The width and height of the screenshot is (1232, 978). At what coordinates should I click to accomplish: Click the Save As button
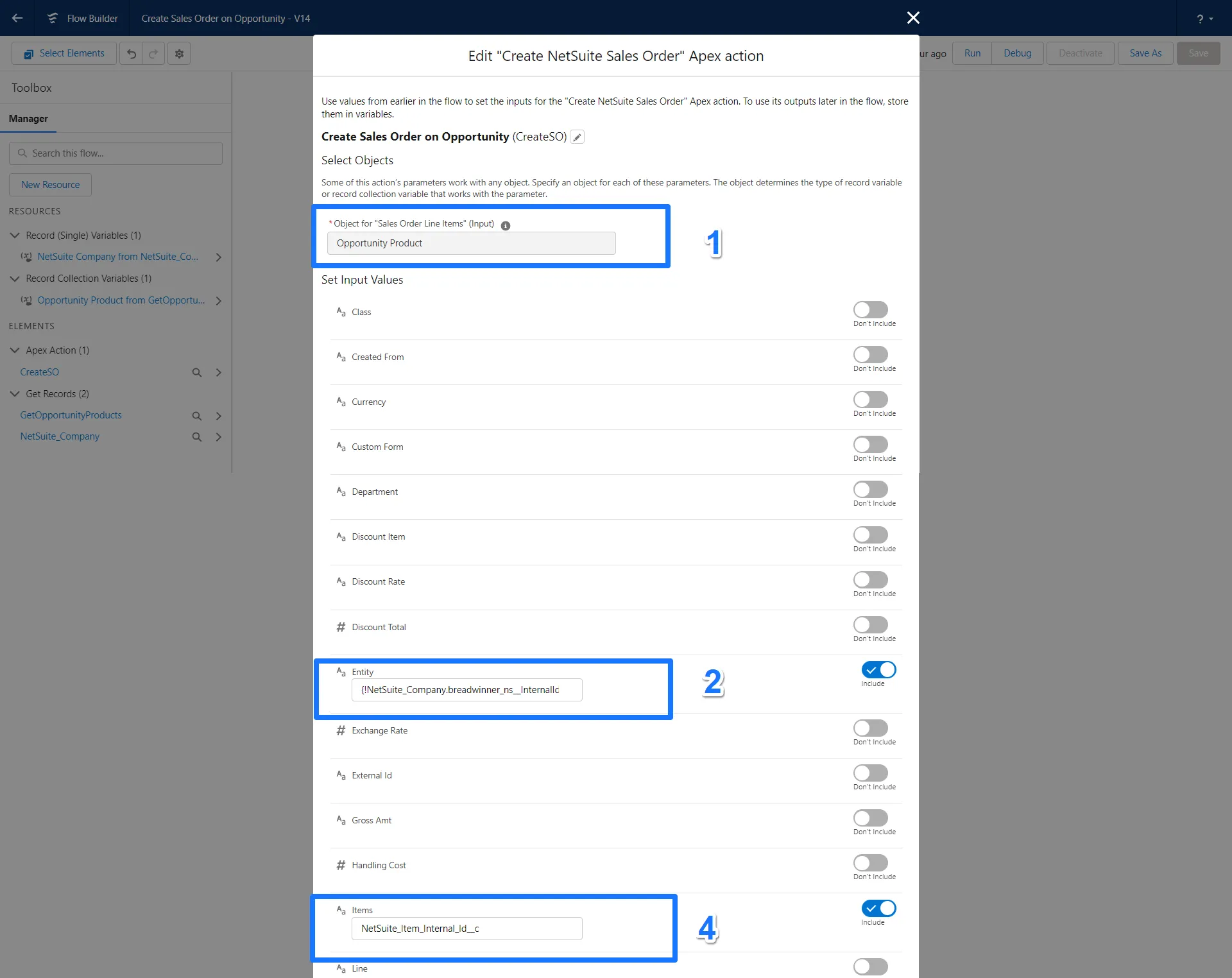coord(1145,53)
